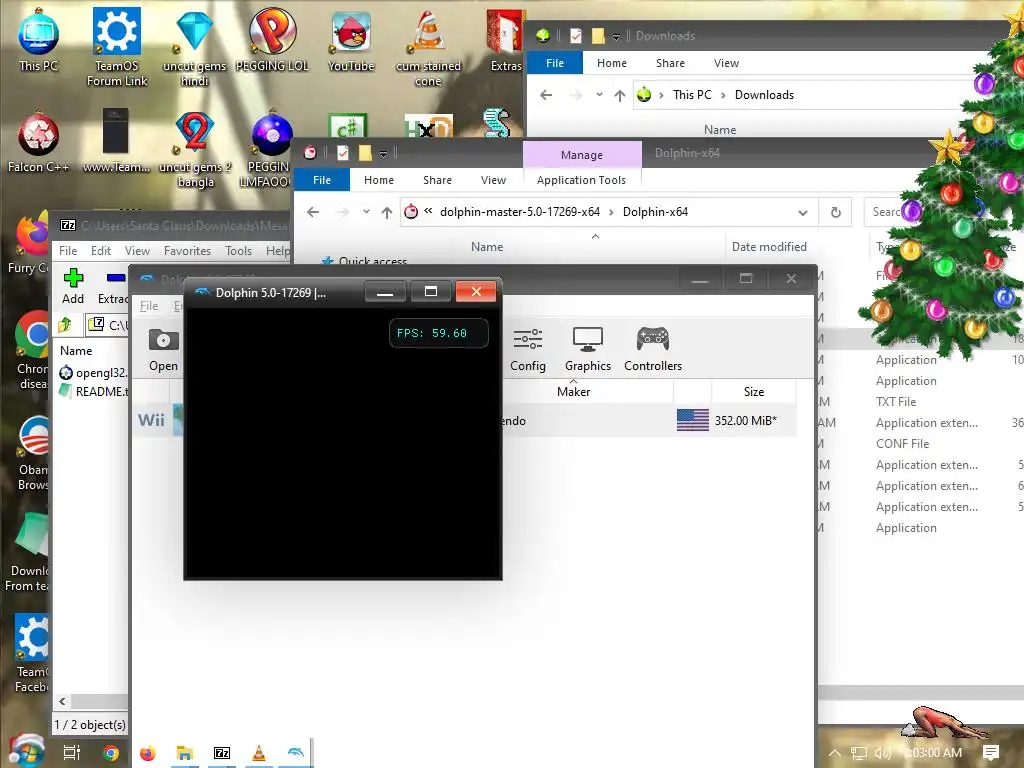Open TeamOS Forum Link desktop shortcut

pos(117,46)
